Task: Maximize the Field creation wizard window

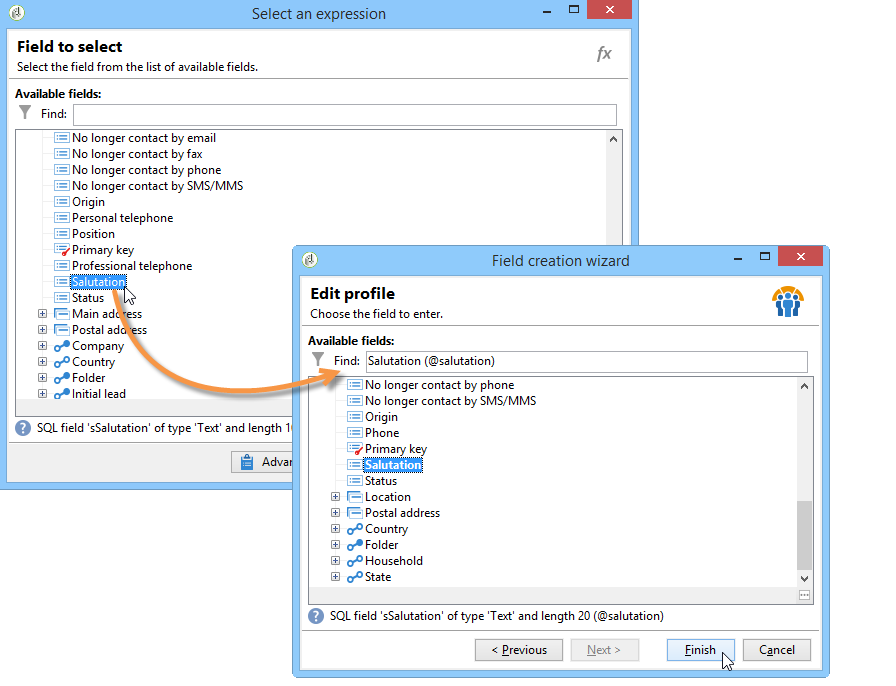Action: click(x=765, y=257)
